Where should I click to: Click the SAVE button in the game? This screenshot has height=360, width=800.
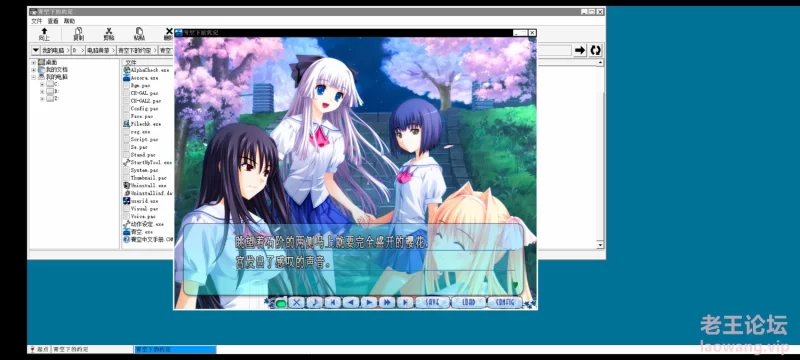432,302
